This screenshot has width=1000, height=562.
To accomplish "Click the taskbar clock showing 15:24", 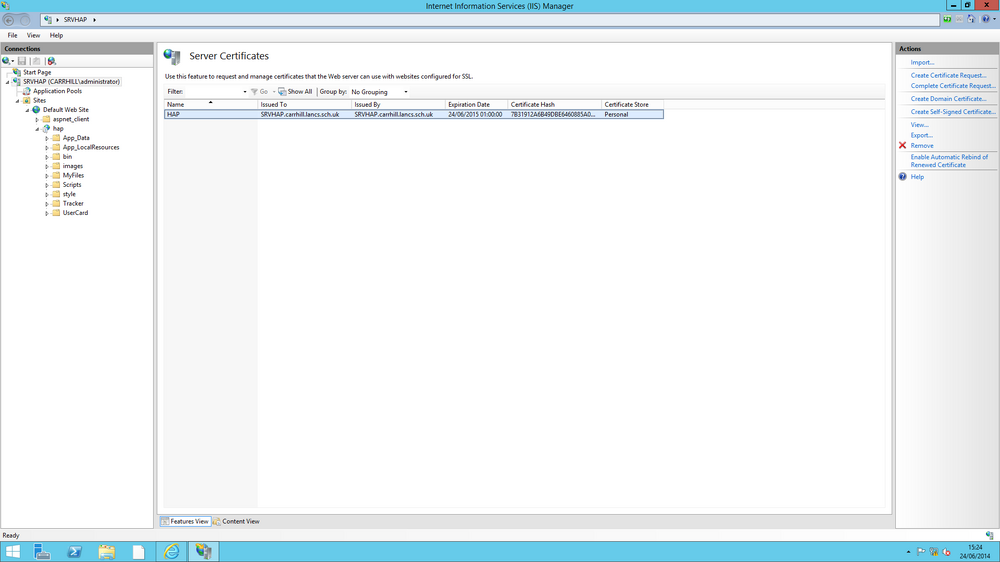I will point(975,552).
